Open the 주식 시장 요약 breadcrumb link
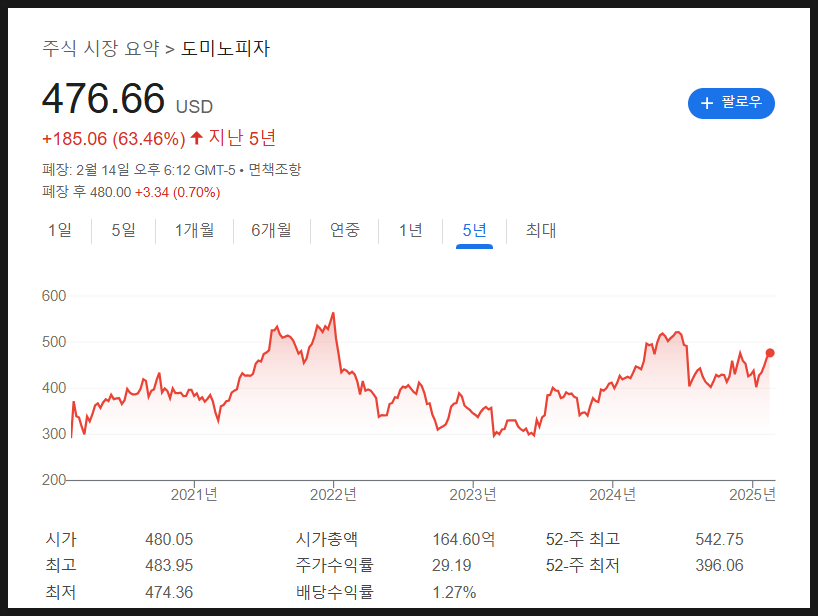 click(101, 49)
